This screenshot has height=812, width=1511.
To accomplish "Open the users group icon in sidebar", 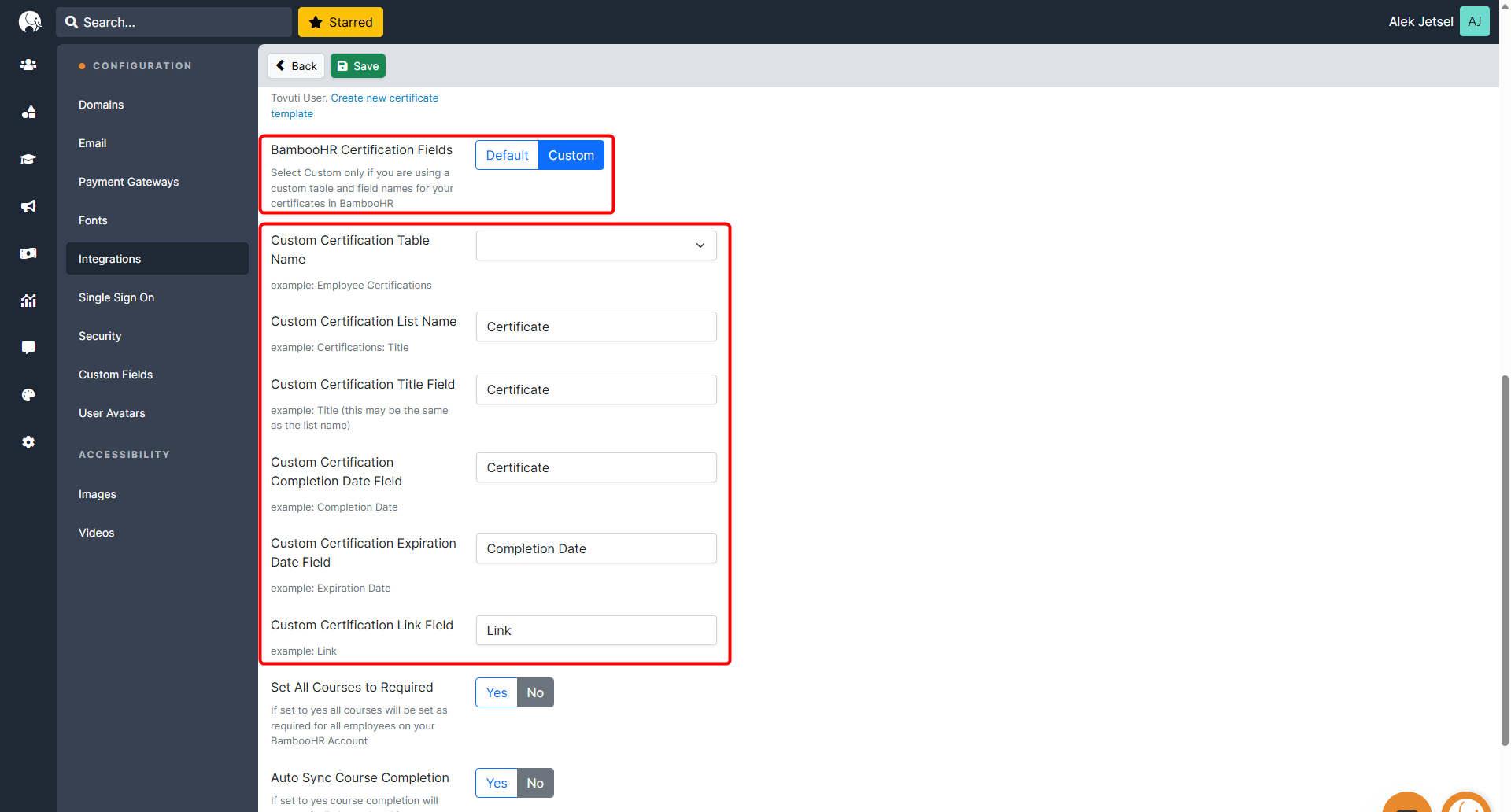I will tap(28, 65).
